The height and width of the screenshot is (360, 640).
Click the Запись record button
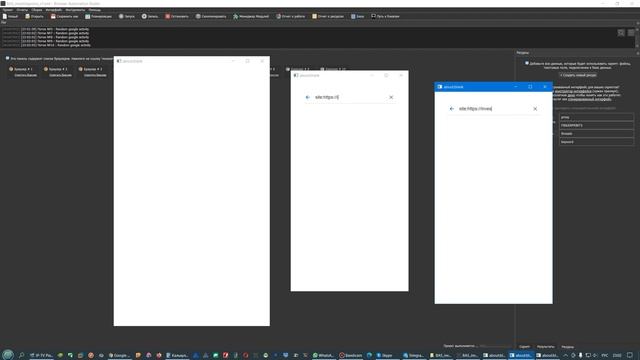click(x=150, y=16)
